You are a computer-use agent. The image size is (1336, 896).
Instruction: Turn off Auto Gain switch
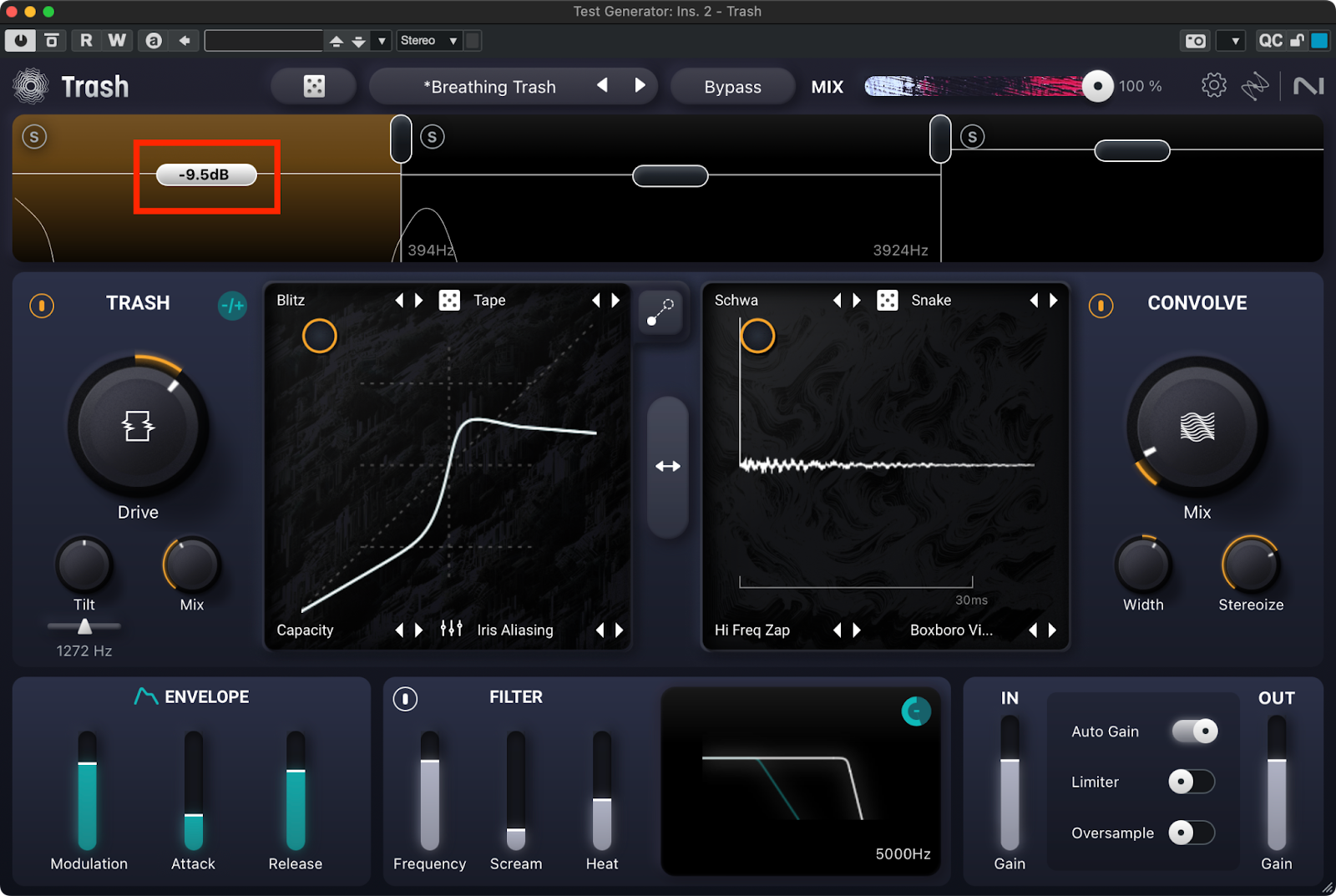[1194, 731]
